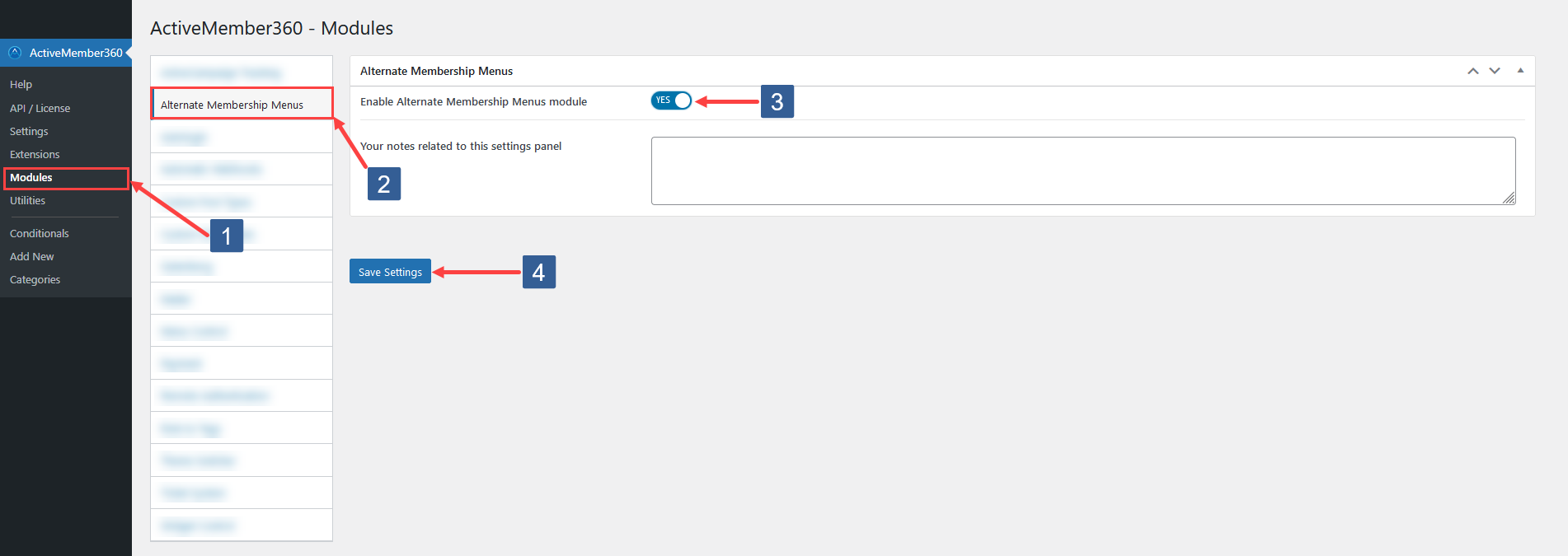Open the Utilities section
This screenshot has width=1568, height=556.
(x=27, y=200)
